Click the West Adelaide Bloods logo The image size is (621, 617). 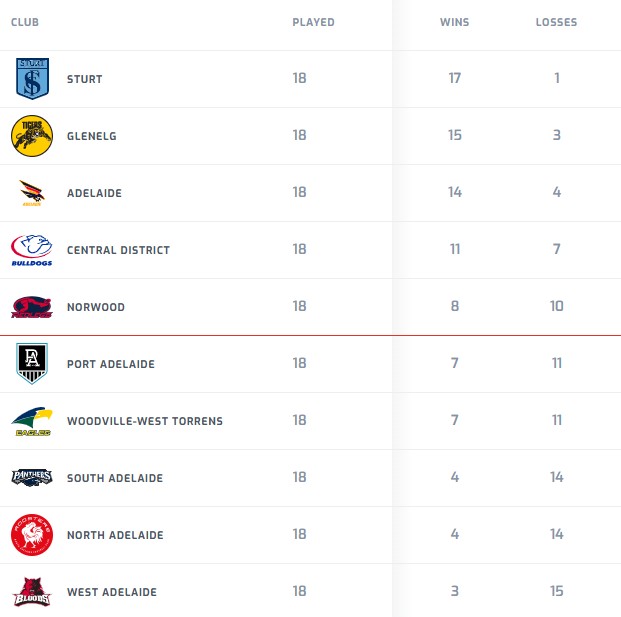[x=32, y=592]
